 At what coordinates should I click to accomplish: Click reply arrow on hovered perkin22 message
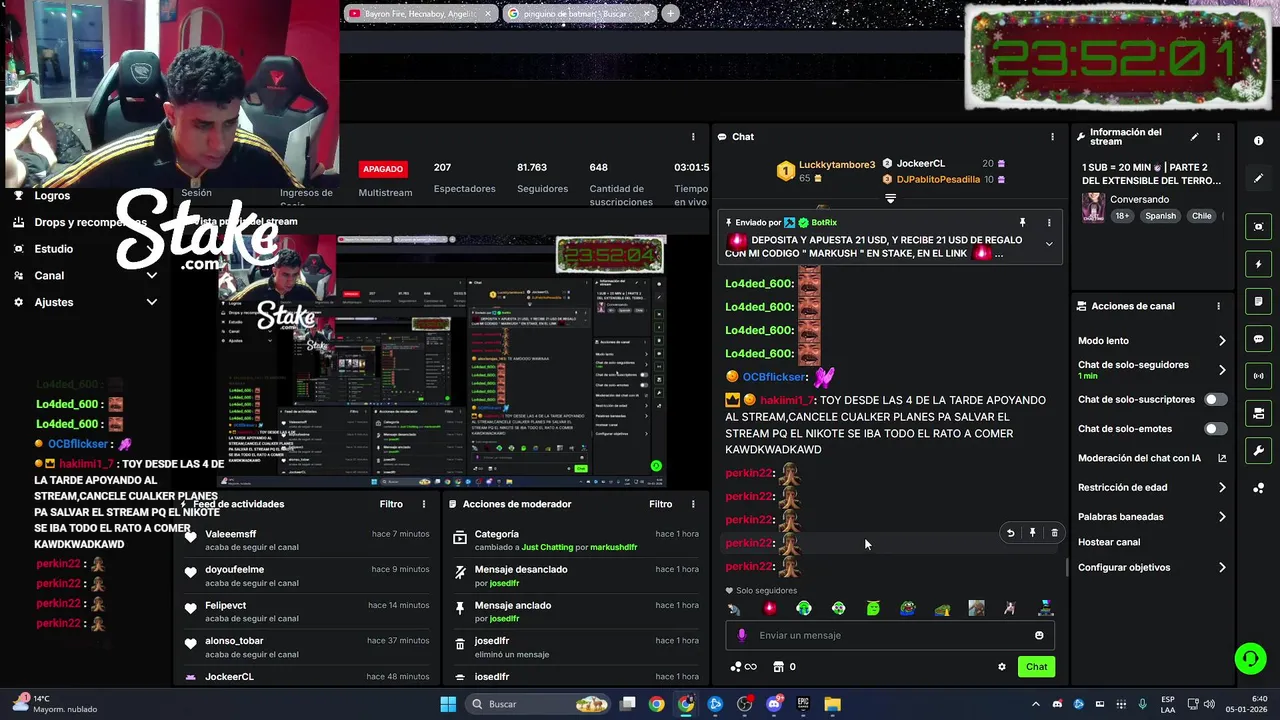1010,533
